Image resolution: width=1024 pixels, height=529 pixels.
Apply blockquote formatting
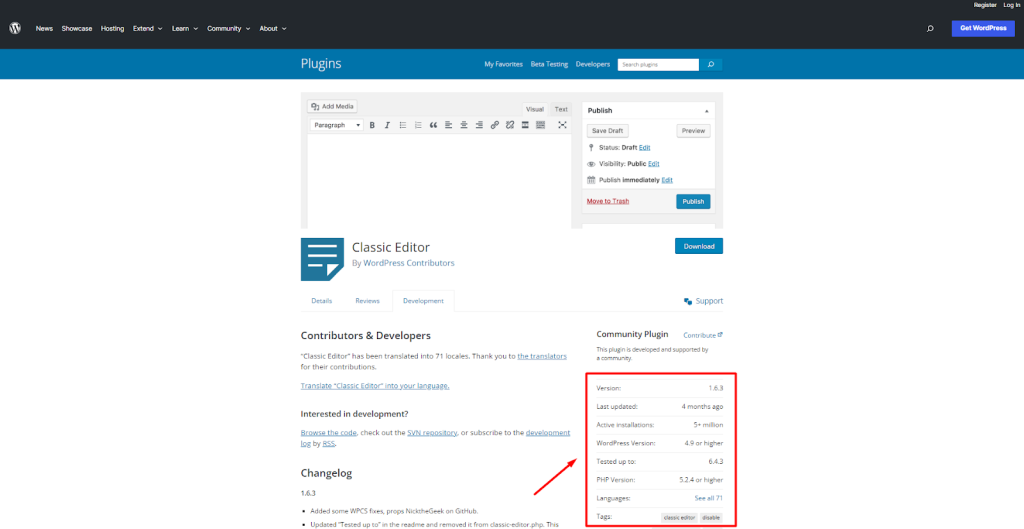point(433,125)
